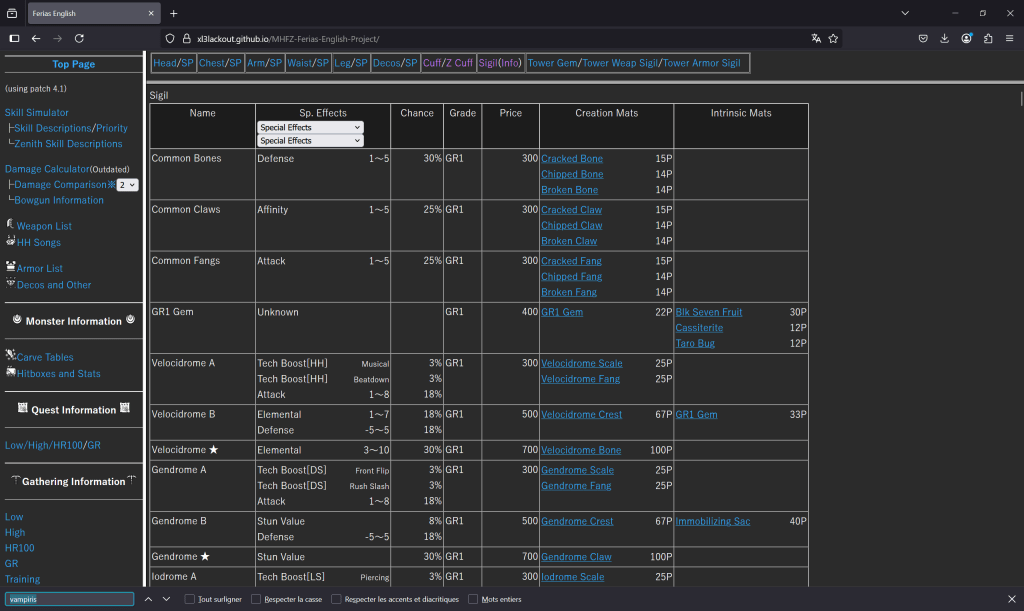Screen dimensions: 1024x611
Task: Jump to previous find result arrow
Action: [148, 599]
